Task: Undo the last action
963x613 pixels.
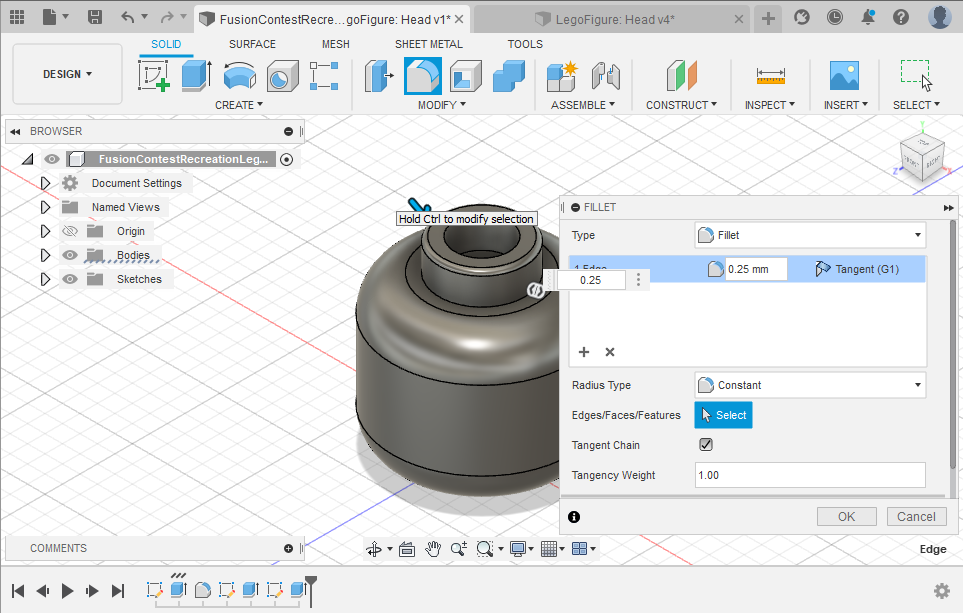Action: tap(128, 17)
